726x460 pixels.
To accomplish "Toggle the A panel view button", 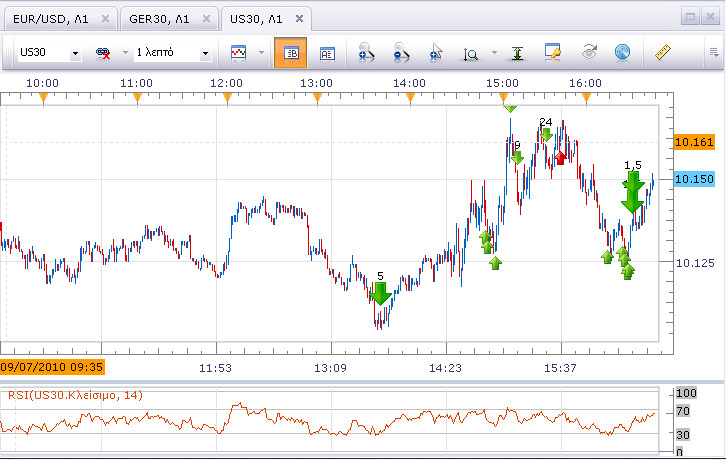I will (327, 54).
